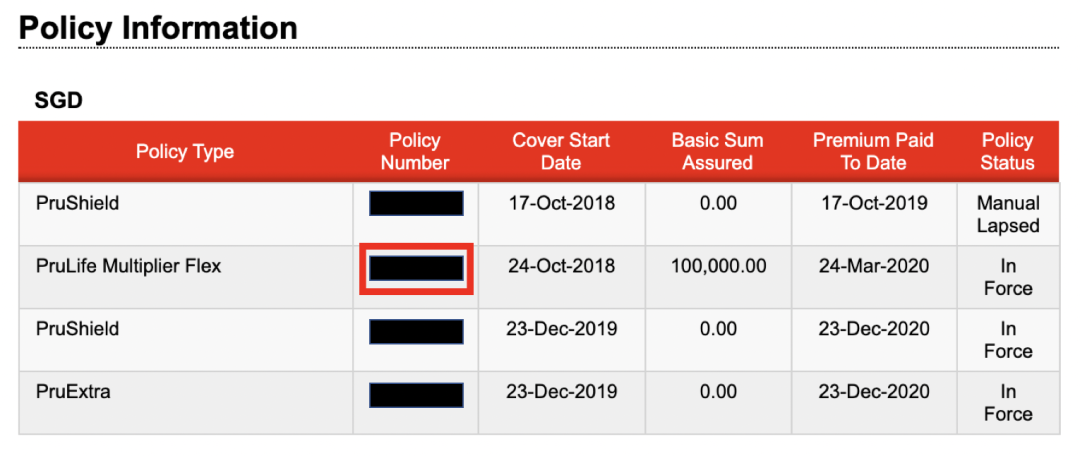
Task: Click the Premium Paid To Date header
Action: pos(873,152)
